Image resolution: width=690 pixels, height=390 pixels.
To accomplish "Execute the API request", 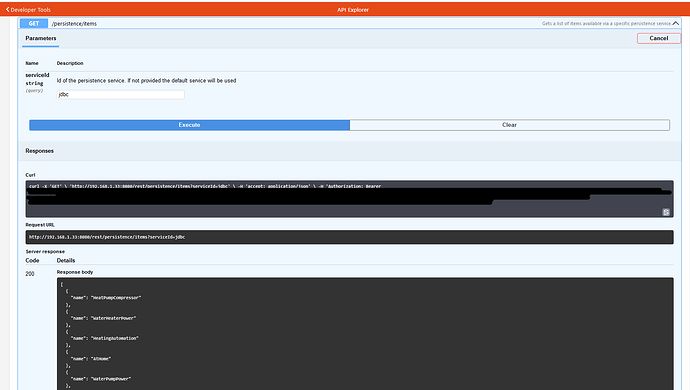I will [x=189, y=125].
